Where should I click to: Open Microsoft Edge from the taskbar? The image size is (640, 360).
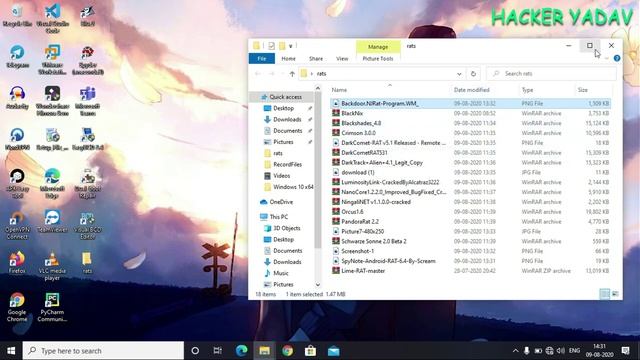pyautogui.click(x=241, y=351)
